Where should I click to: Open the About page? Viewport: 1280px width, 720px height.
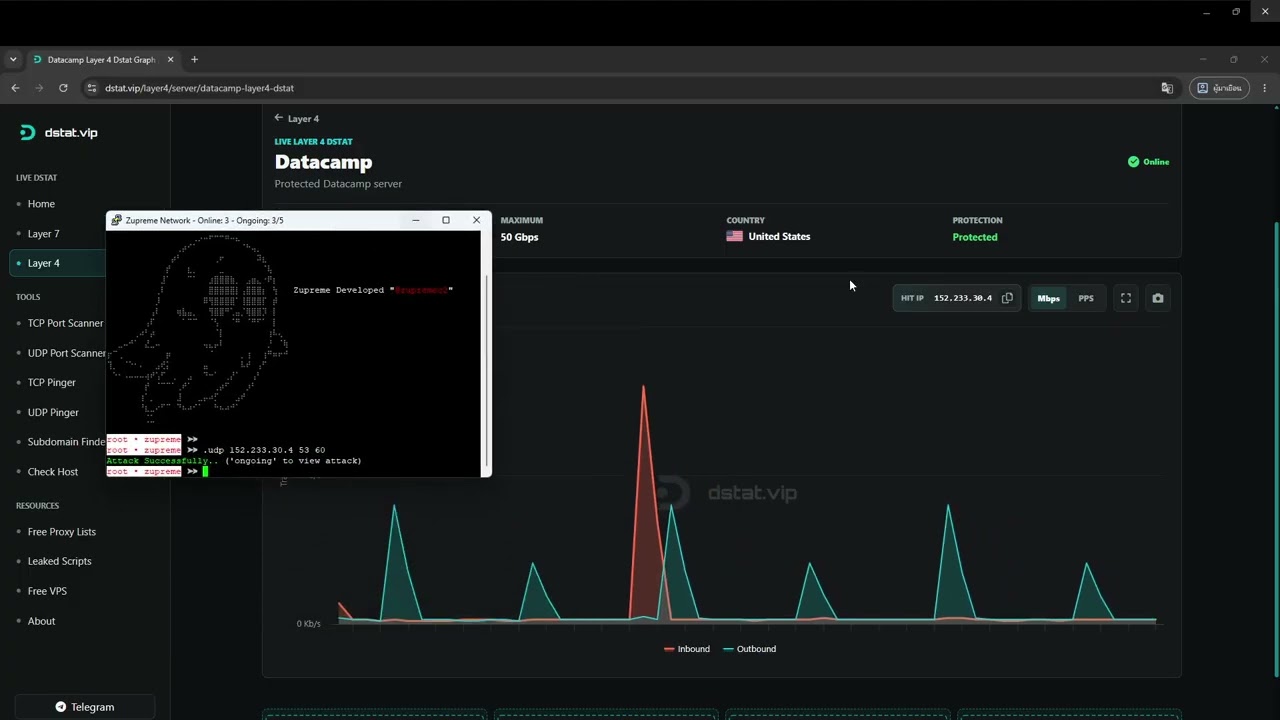[x=41, y=621]
